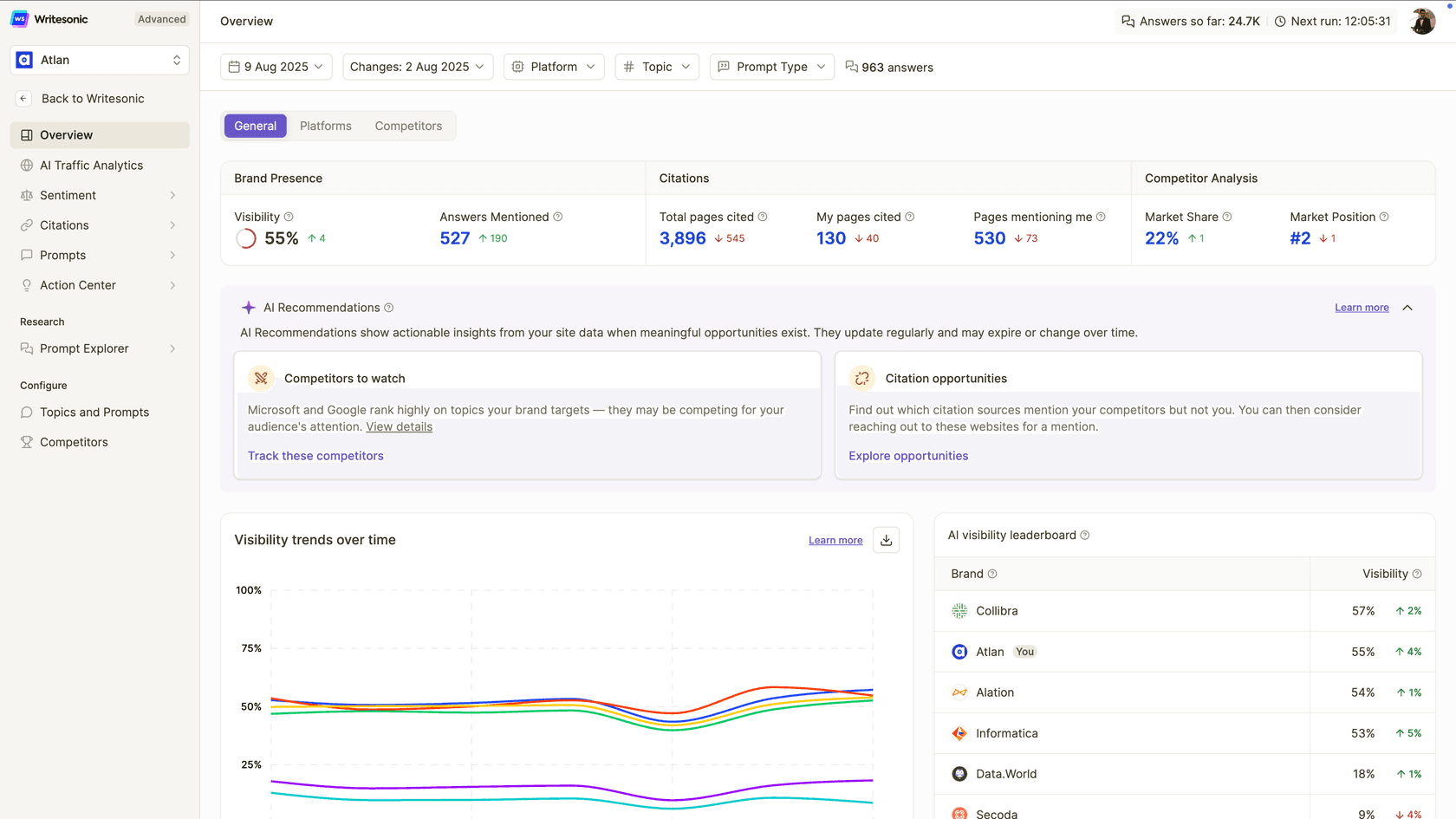
Task: Click Learn more beside Visibility trends
Action: 835,540
